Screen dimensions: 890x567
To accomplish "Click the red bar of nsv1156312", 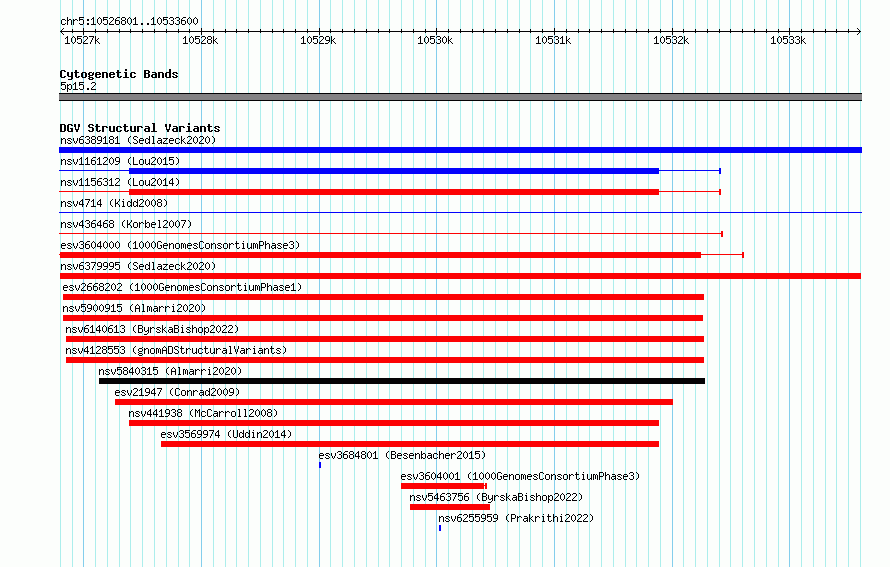I will point(394,192).
